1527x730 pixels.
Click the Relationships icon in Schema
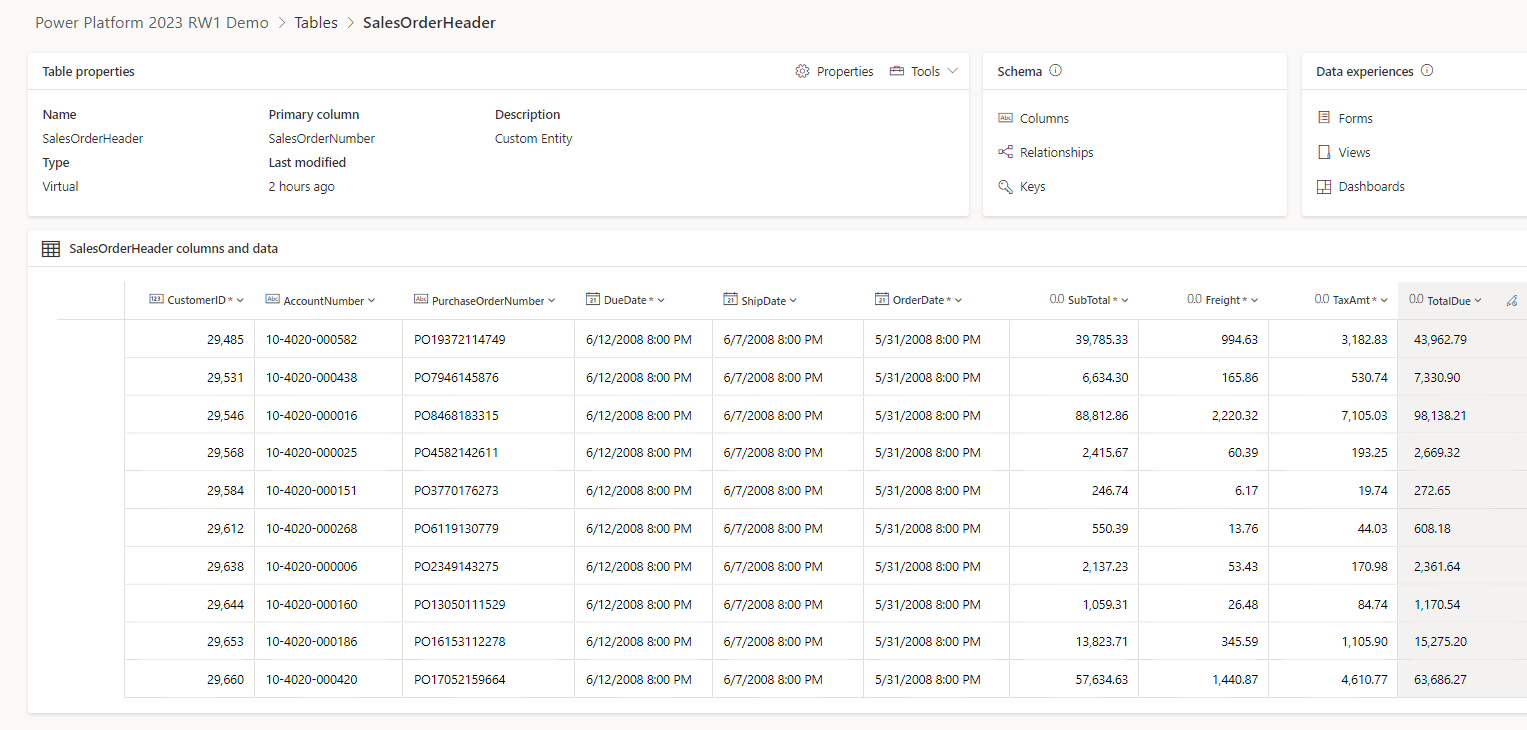[x=1005, y=152]
